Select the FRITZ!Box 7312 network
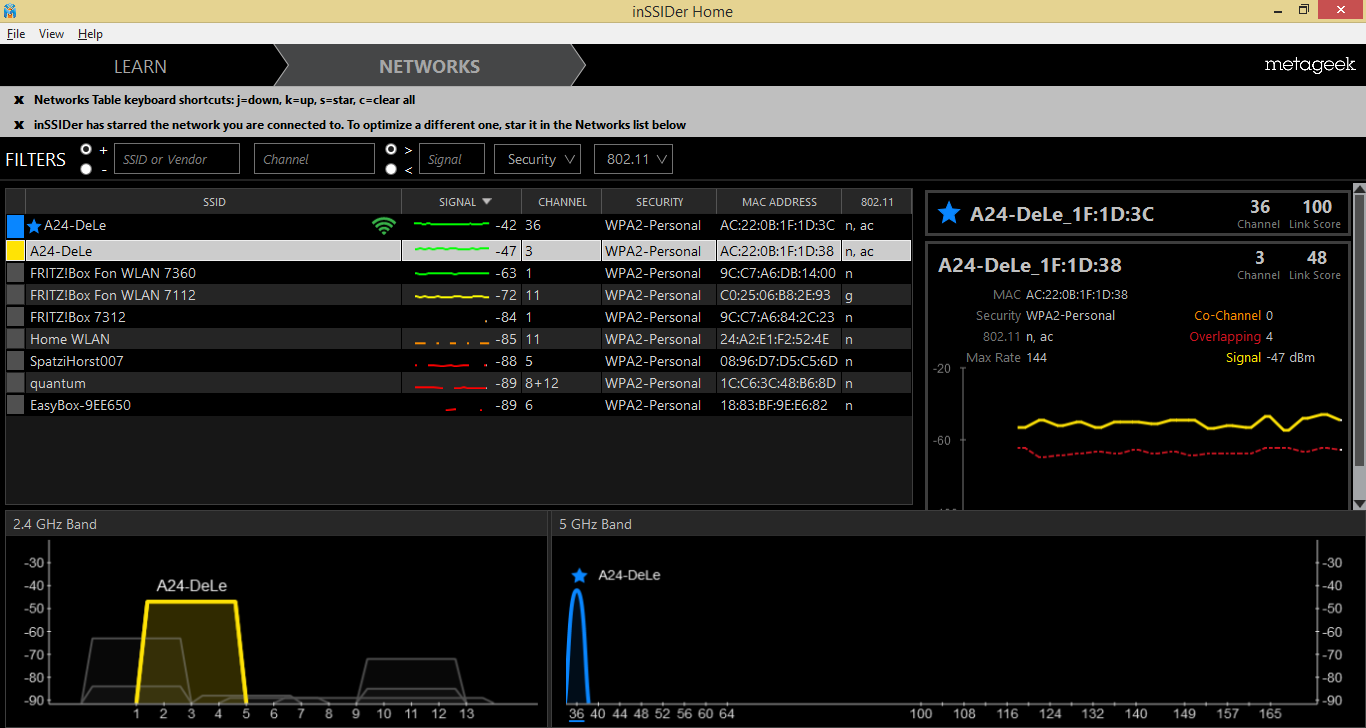The height and width of the screenshot is (728, 1366). [459, 317]
